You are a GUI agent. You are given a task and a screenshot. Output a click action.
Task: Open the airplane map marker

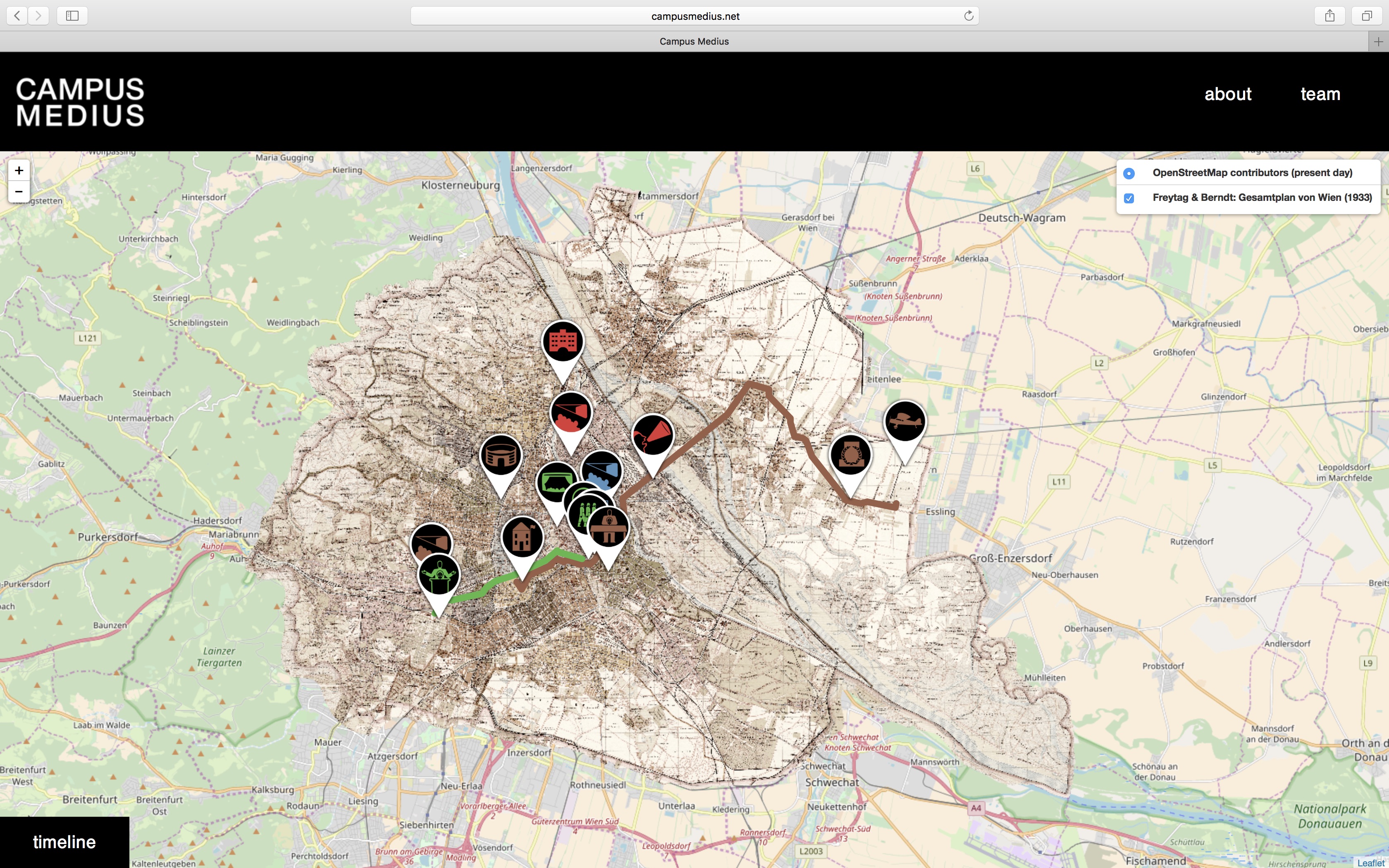point(905,422)
